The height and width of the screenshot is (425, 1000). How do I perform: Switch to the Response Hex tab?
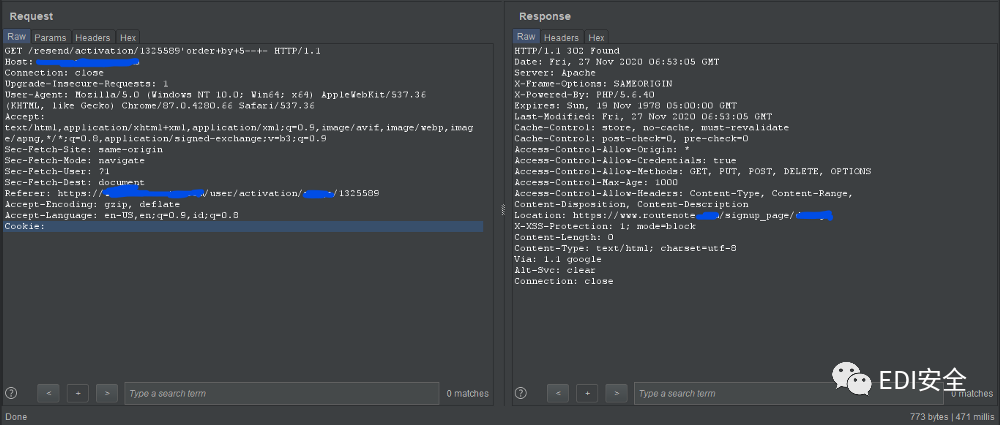pyautogui.click(x=596, y=38)
